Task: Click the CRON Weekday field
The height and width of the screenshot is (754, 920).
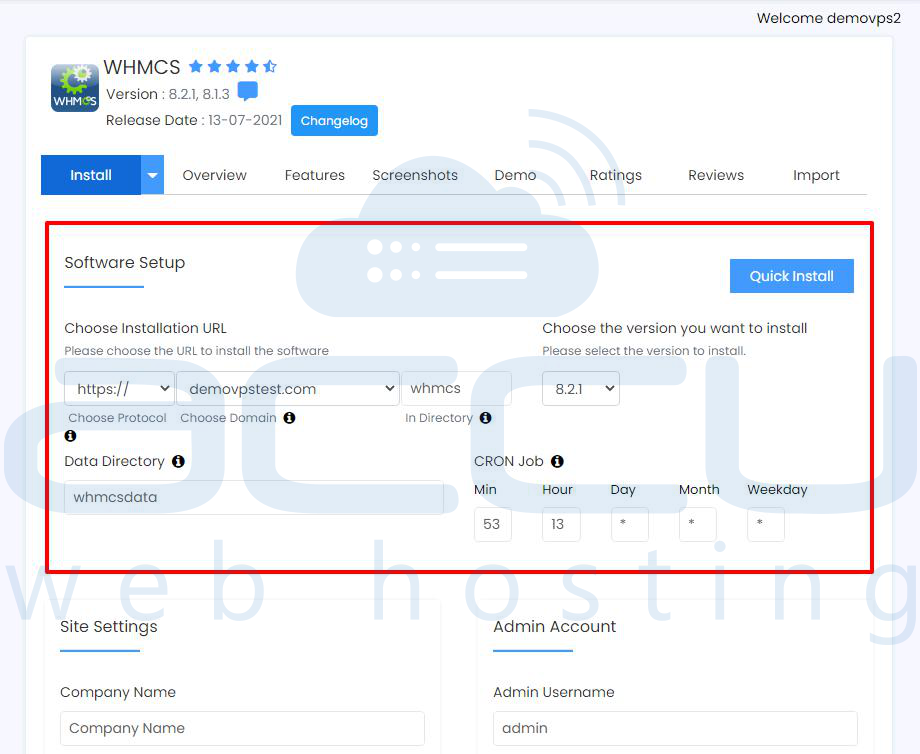Action: pos(766,524)
